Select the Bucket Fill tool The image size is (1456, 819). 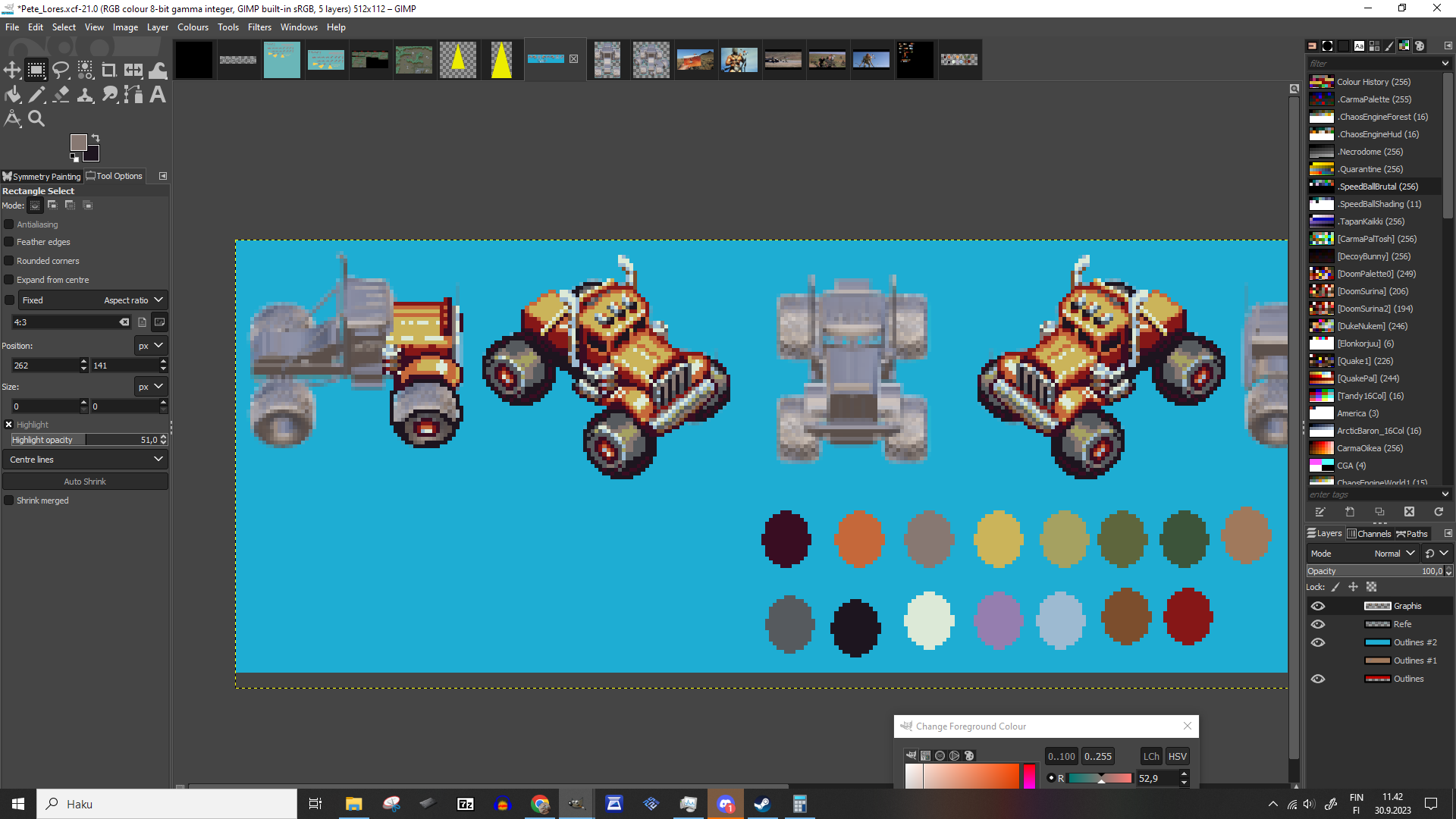[x=12, y=95]
